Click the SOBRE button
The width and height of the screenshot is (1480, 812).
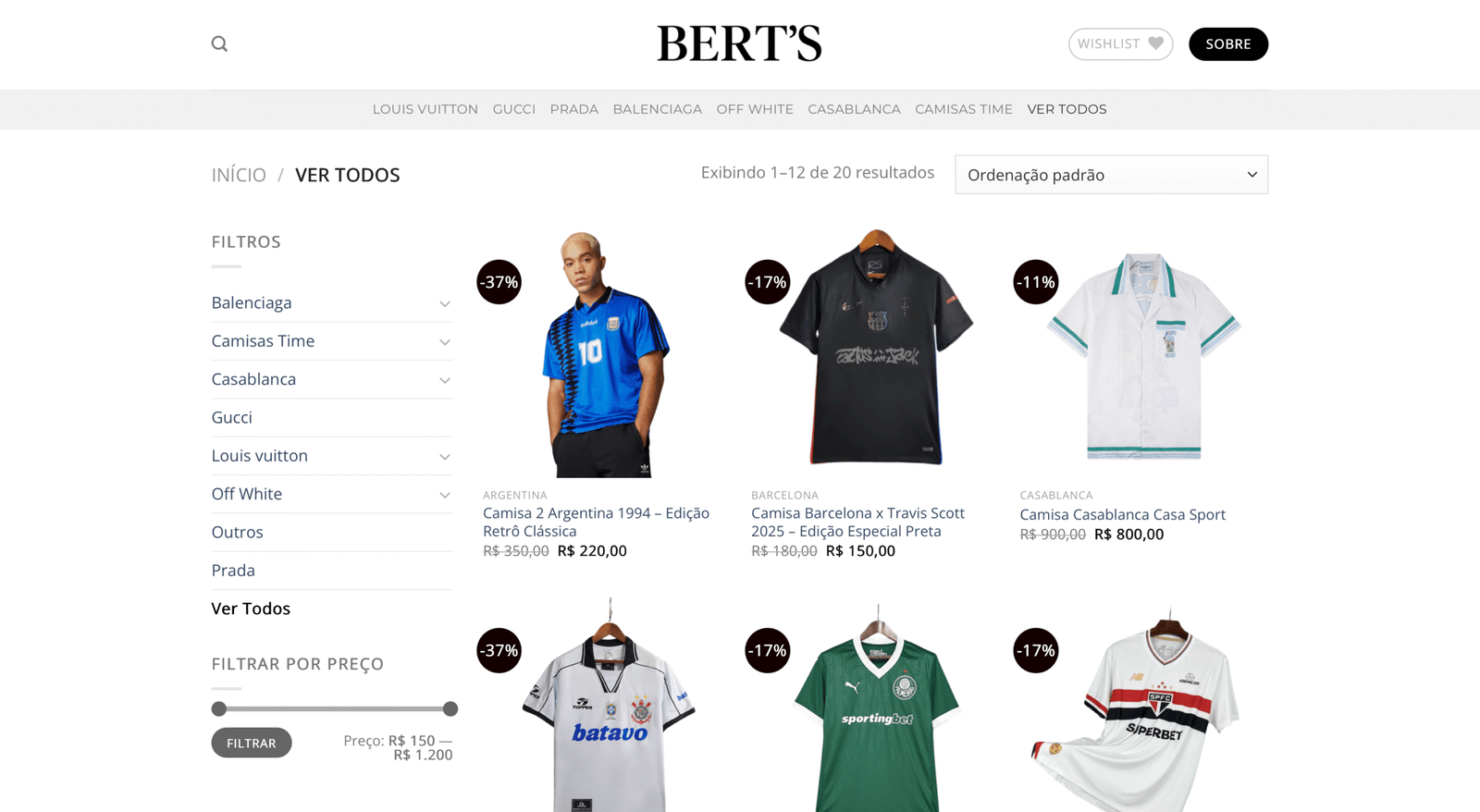click(1228, 43)
